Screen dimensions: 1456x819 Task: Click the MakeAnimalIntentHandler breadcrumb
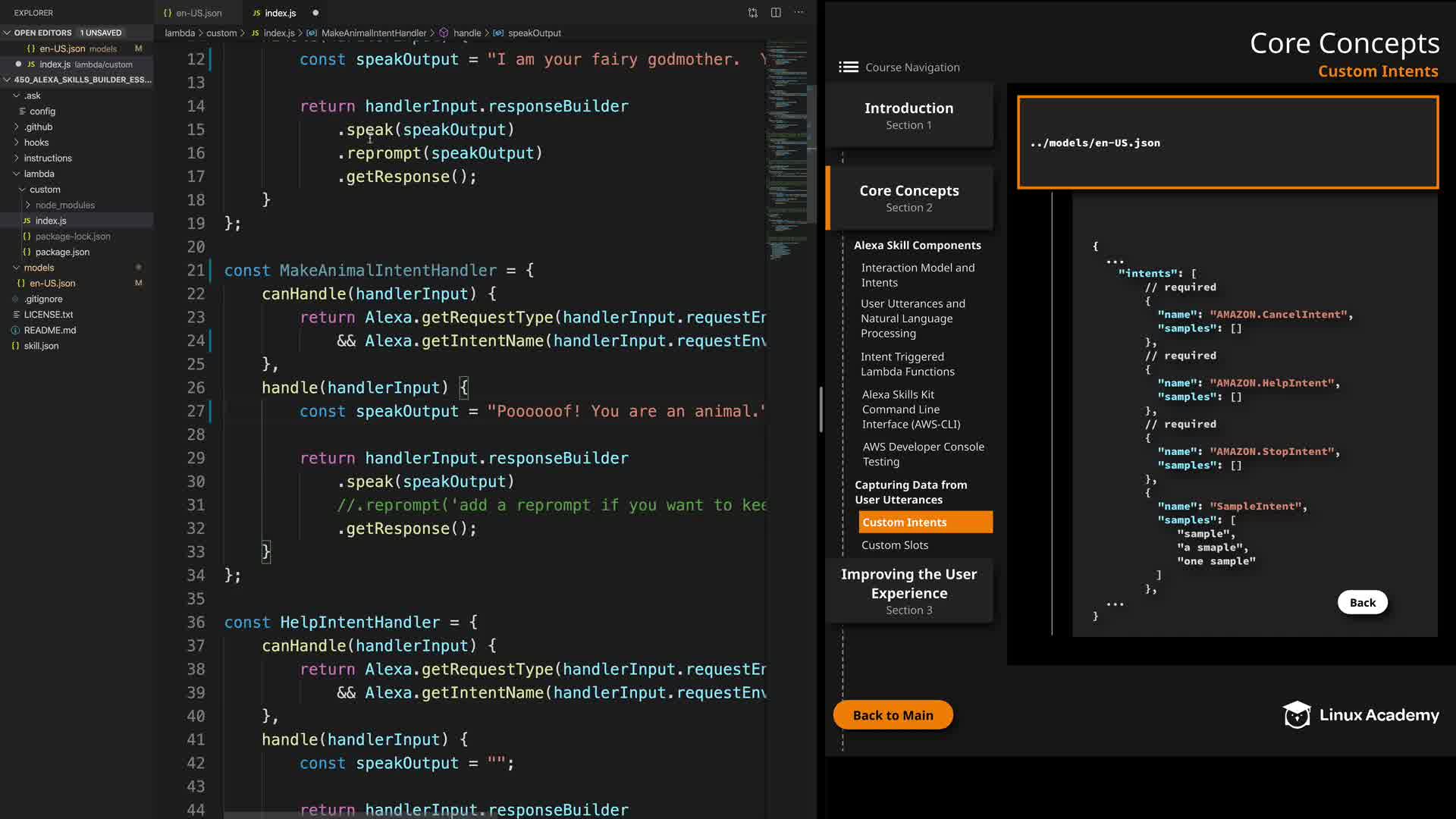coord(373,33)
